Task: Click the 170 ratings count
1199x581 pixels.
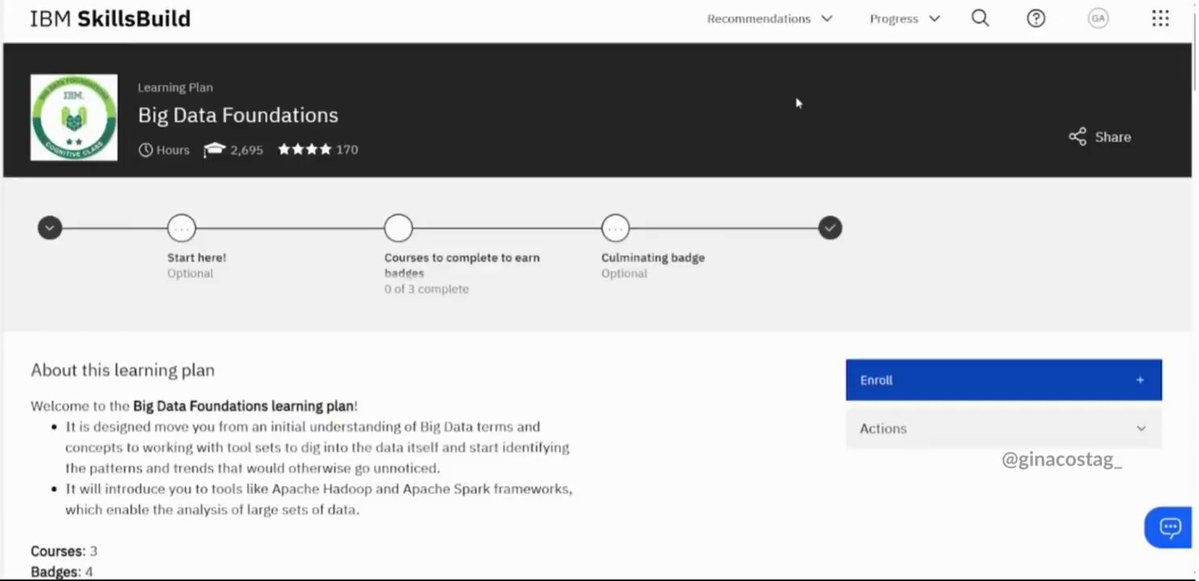Action: [347, 150]
